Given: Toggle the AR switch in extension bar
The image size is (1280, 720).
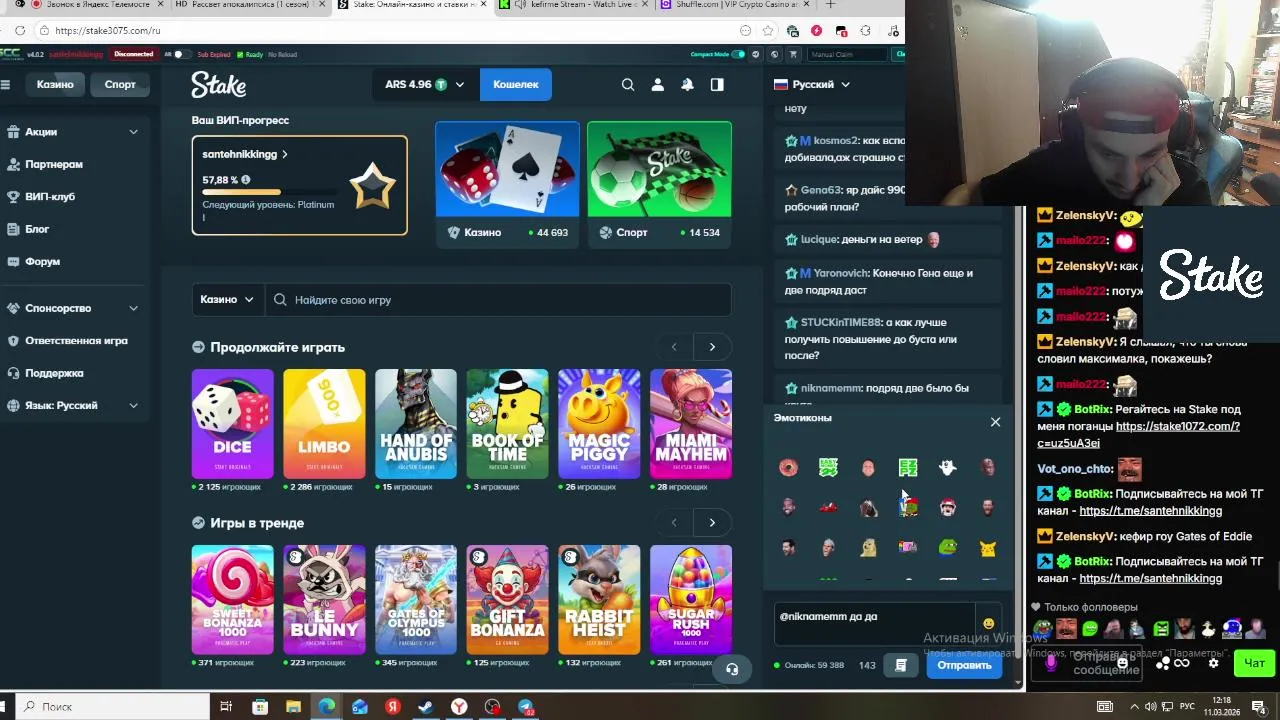Looking at the screenshot, I should pos(182,54).
